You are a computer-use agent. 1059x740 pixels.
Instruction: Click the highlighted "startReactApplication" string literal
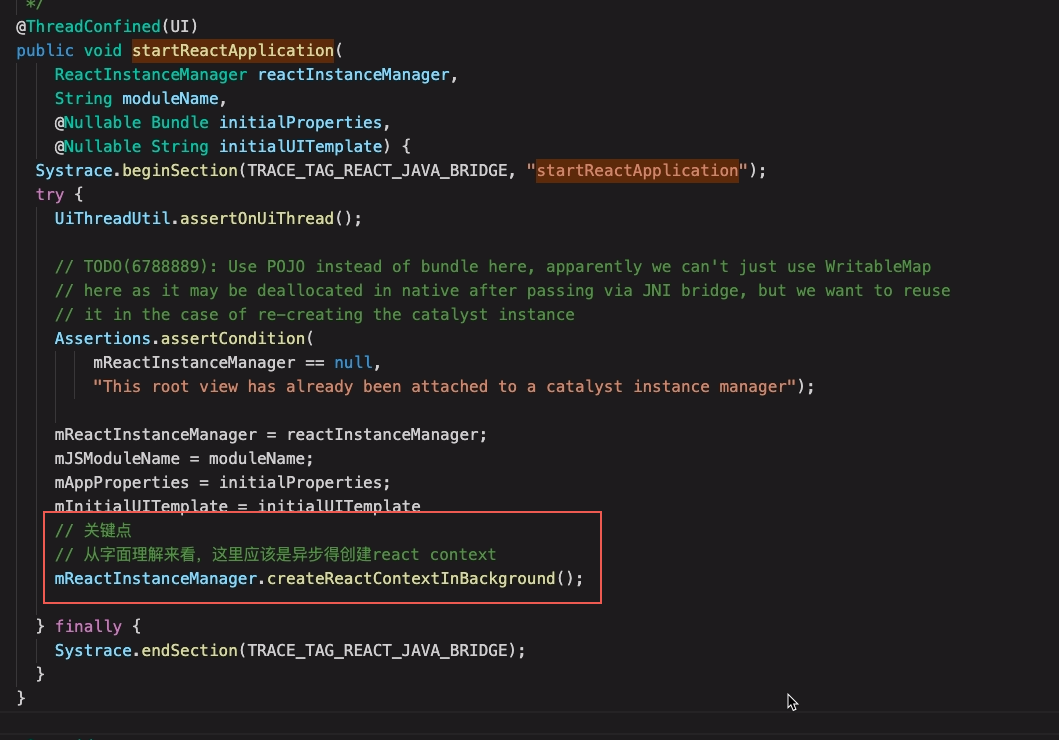click(x=637, y=170)
